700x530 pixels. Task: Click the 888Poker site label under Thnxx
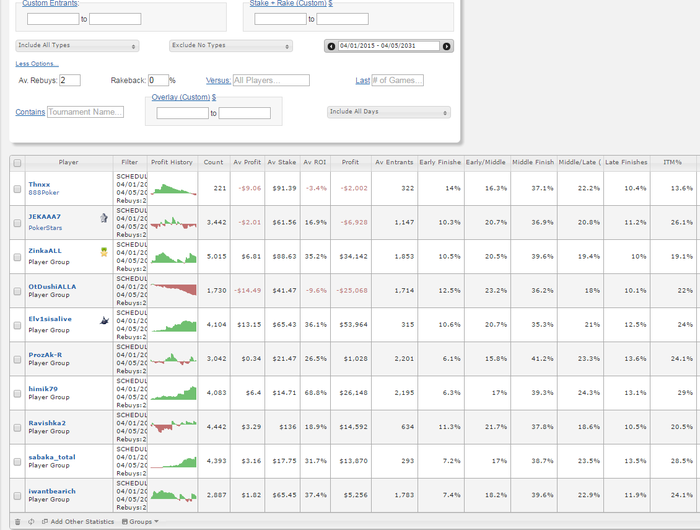tap(44, 193)
